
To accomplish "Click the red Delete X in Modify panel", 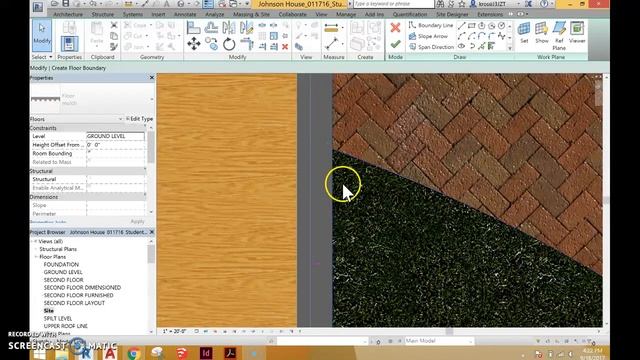I will 285,47.
